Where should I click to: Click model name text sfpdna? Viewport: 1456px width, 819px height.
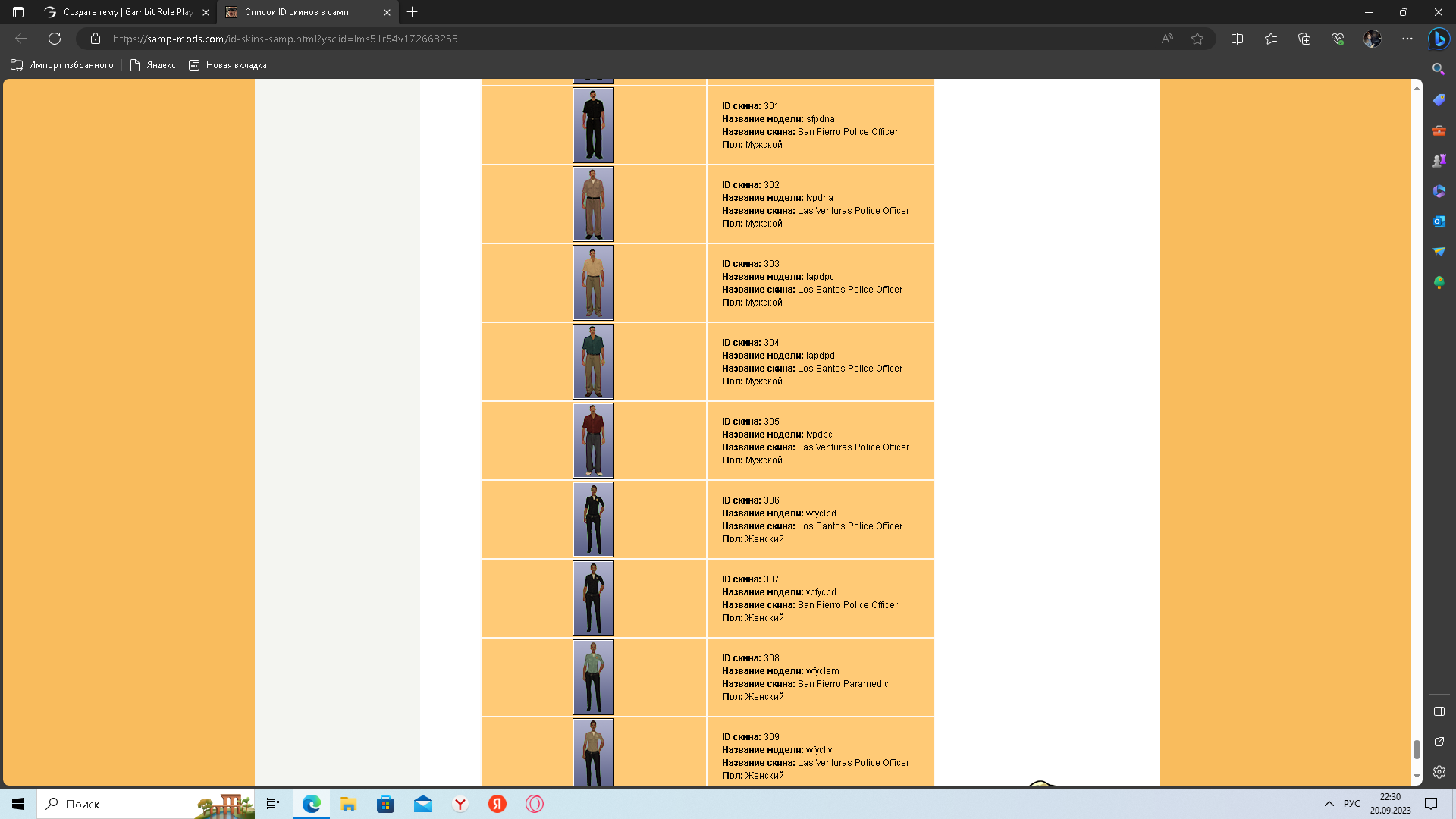click(820, 119)
